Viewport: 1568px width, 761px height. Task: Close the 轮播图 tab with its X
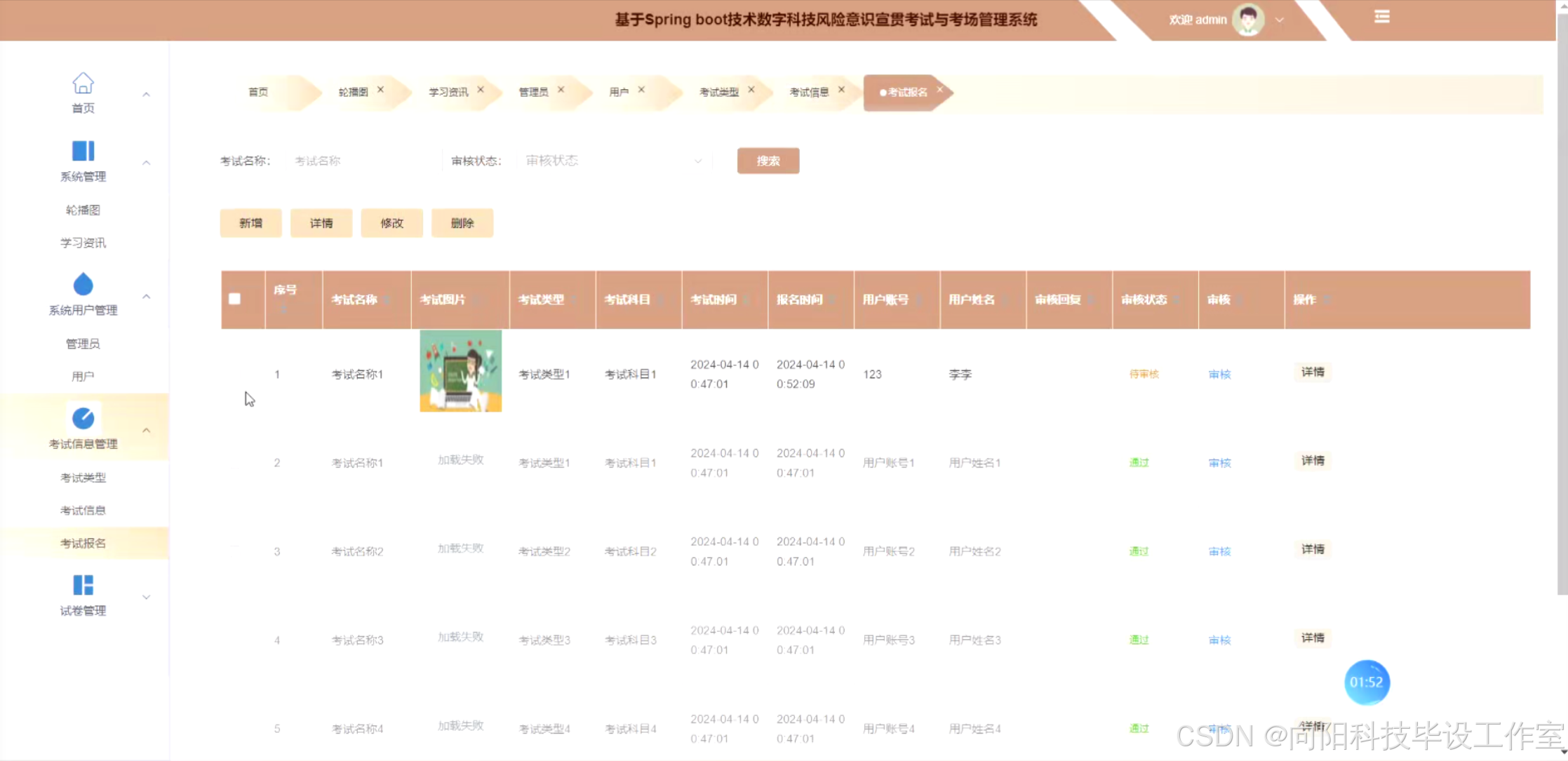coord(380,90)
